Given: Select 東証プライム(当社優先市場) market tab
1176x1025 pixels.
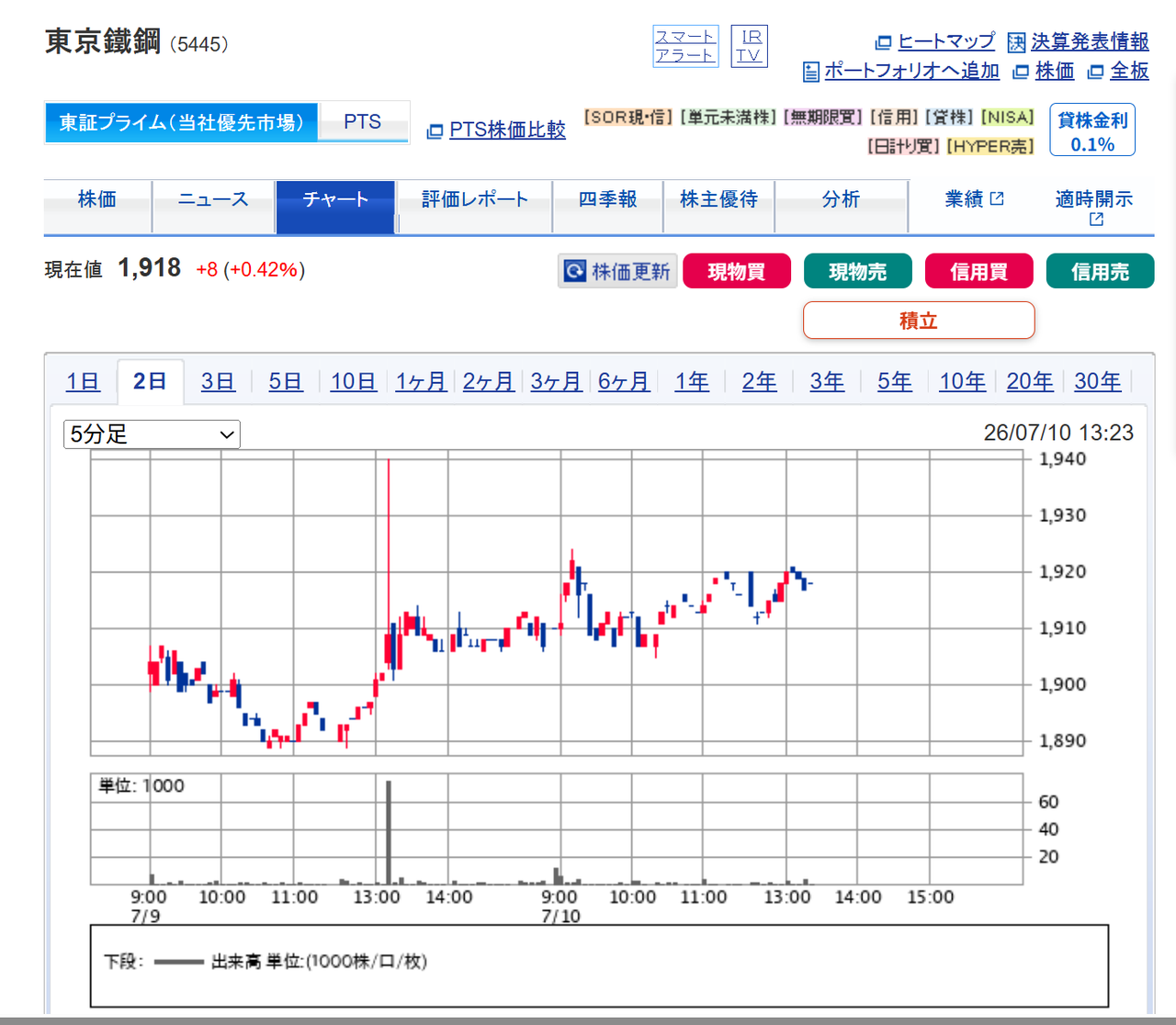Looking at the screenshot, I should click(x=181, y=122).
